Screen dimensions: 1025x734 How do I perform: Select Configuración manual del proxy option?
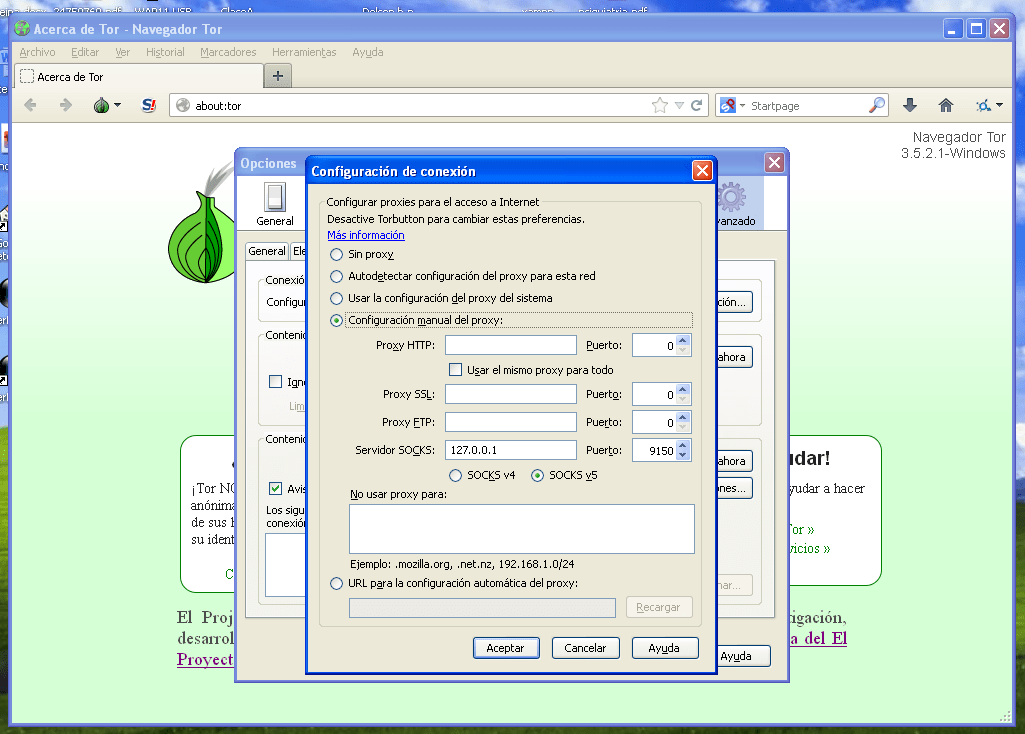pyautogui.click(x=337, y=320)
